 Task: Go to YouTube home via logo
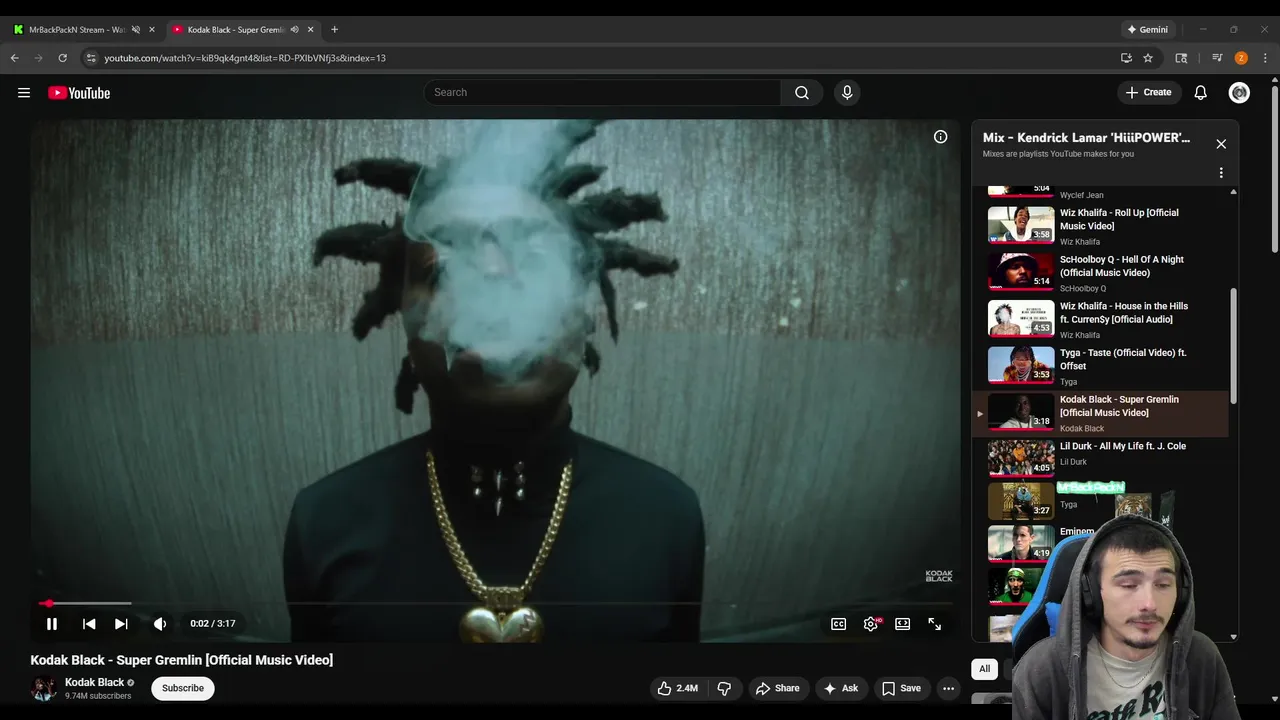[x=79, y=93]
